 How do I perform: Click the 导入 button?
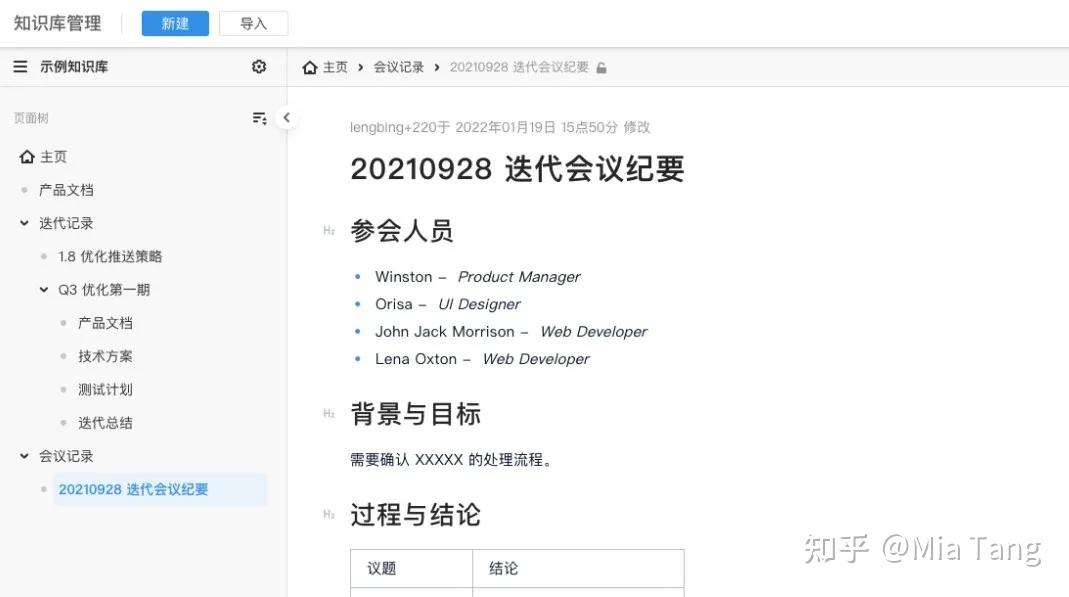pos(253,22)
